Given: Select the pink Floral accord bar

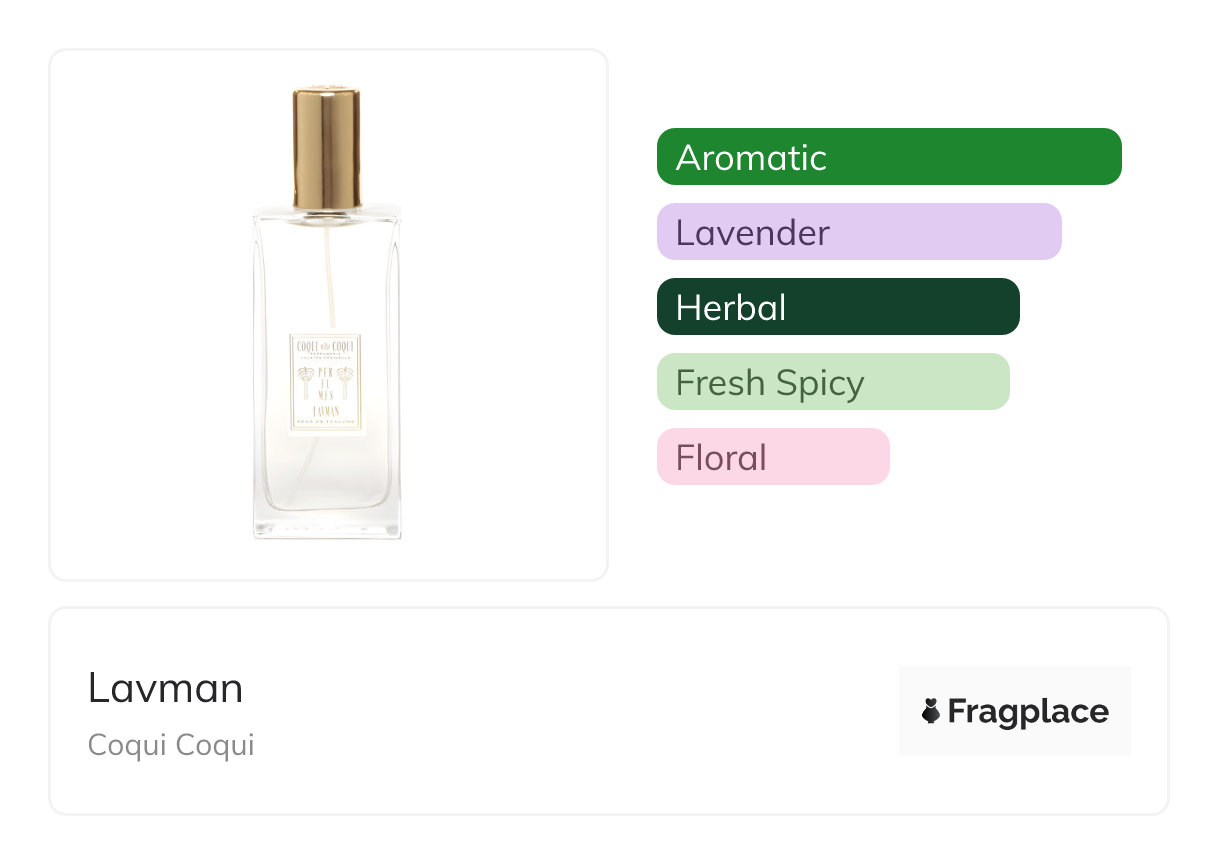Looking at the screenshot, I should (x=772, y=457).
